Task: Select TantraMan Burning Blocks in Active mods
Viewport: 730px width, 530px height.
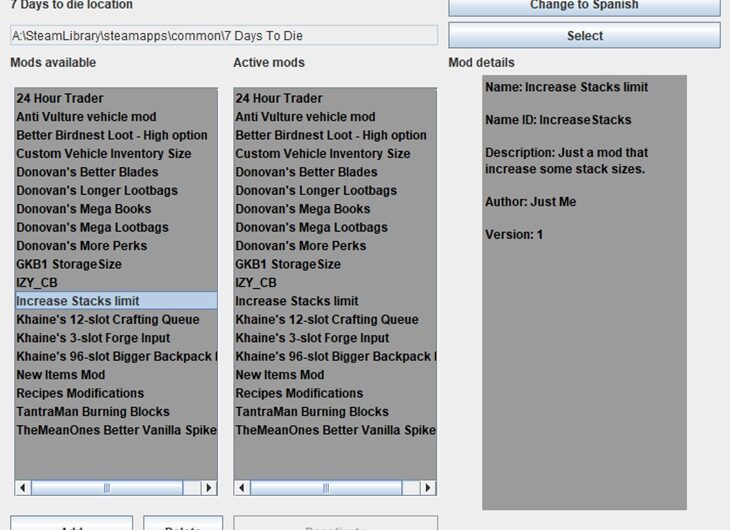Action: (x=335, y=412)
